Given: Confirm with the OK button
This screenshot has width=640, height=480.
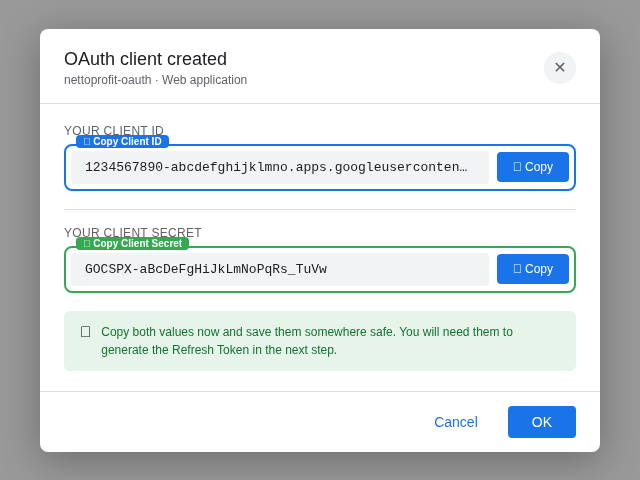Looking at the screenshot, I should 542,422.
